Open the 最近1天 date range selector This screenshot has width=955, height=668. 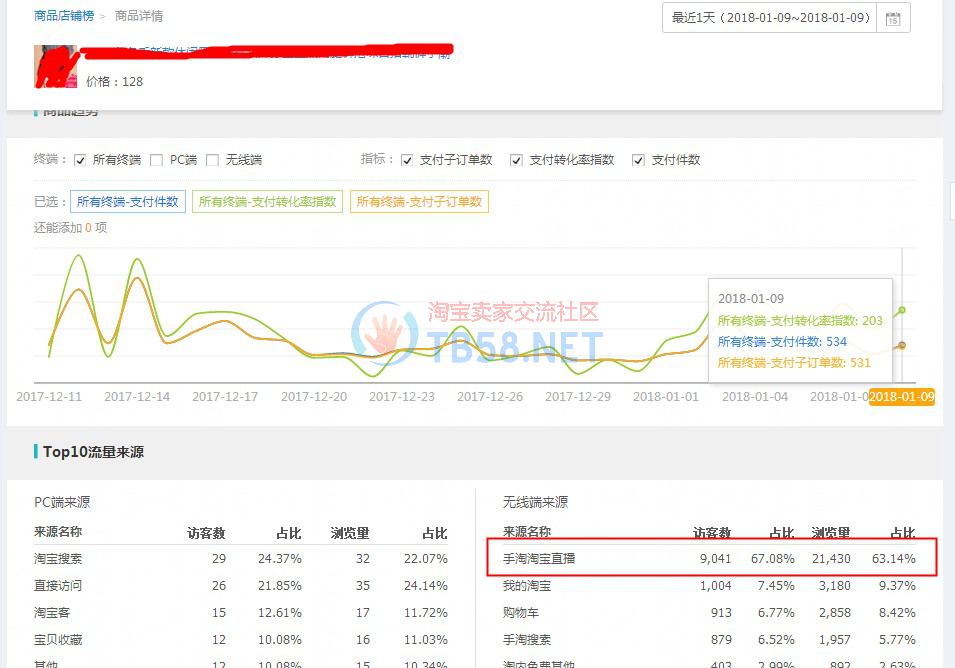coord(770,18)
